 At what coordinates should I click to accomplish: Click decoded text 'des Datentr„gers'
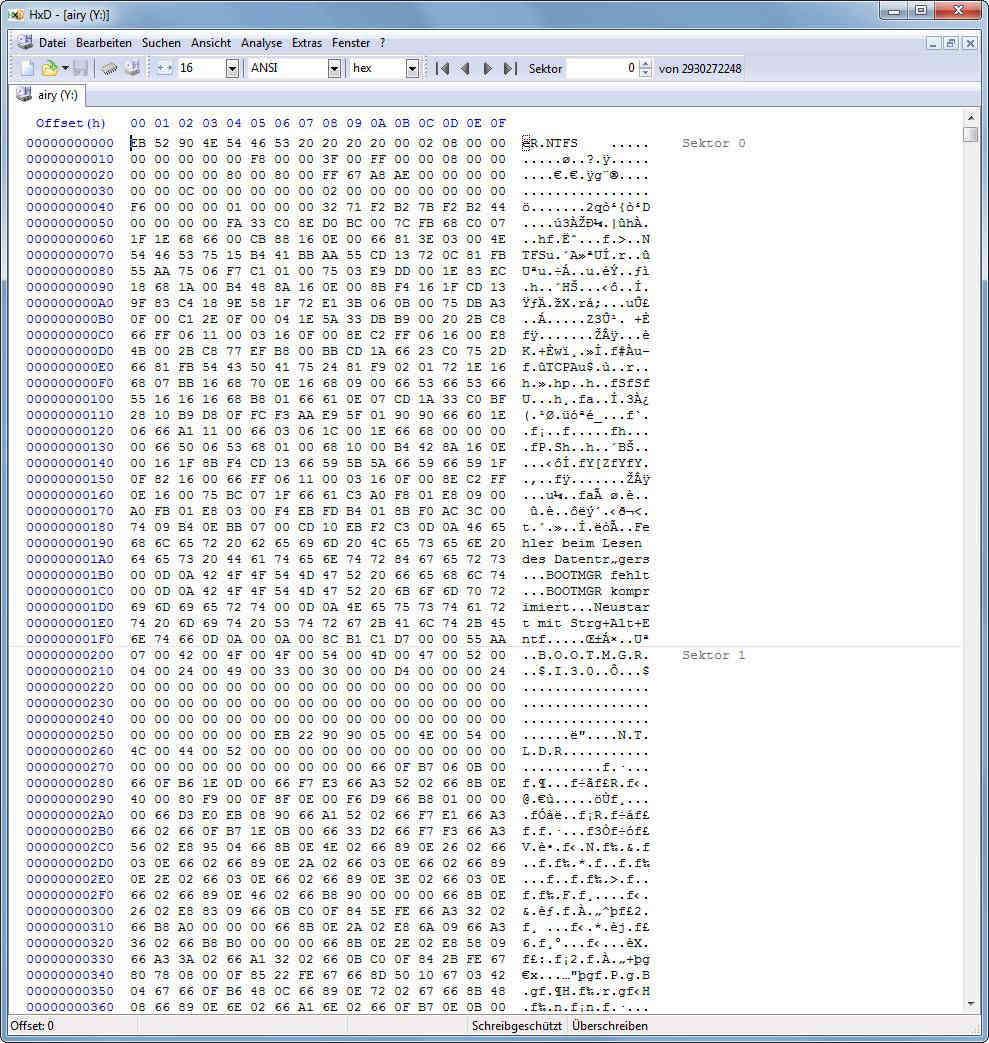(x=586, y=559)
